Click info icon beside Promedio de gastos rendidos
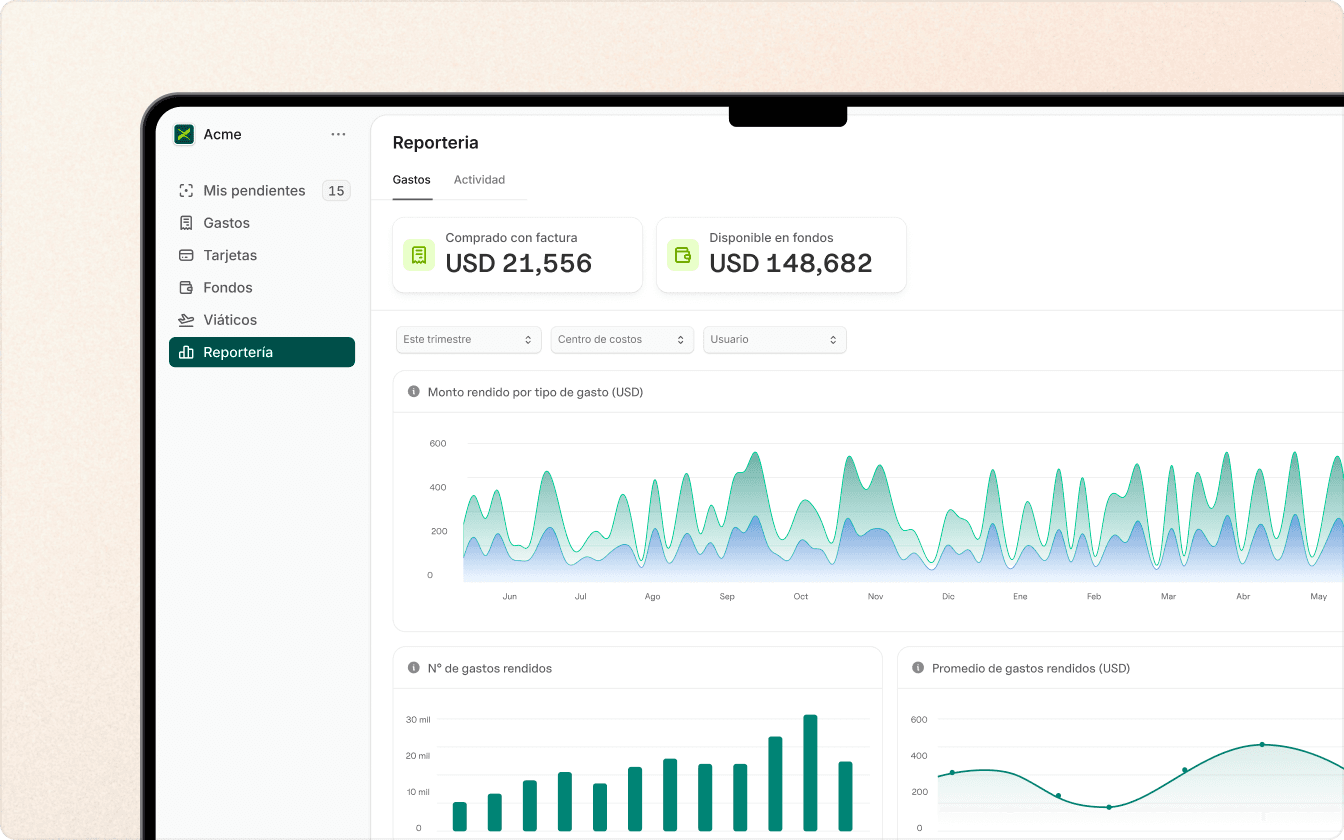Viewport: 1344px width, 840px height. click(918, 668)
